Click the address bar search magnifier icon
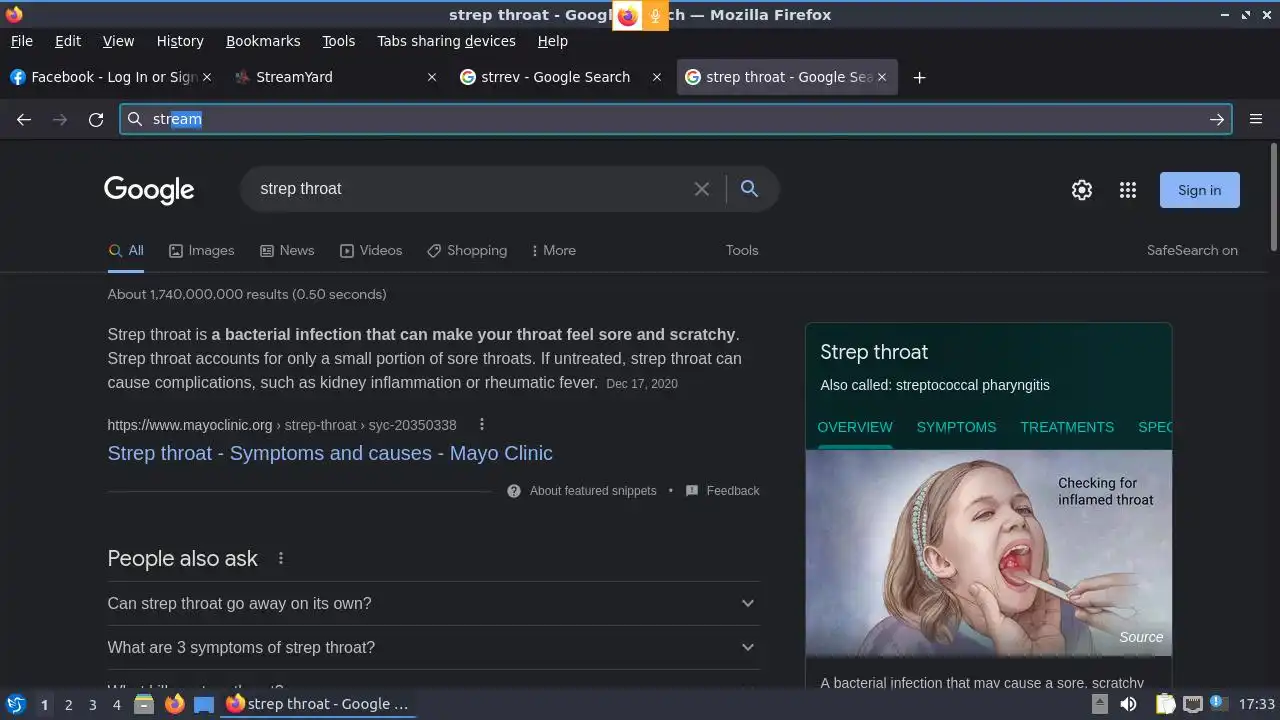The height and width of the screenshot is (720, 1280). tap(135, 119)
